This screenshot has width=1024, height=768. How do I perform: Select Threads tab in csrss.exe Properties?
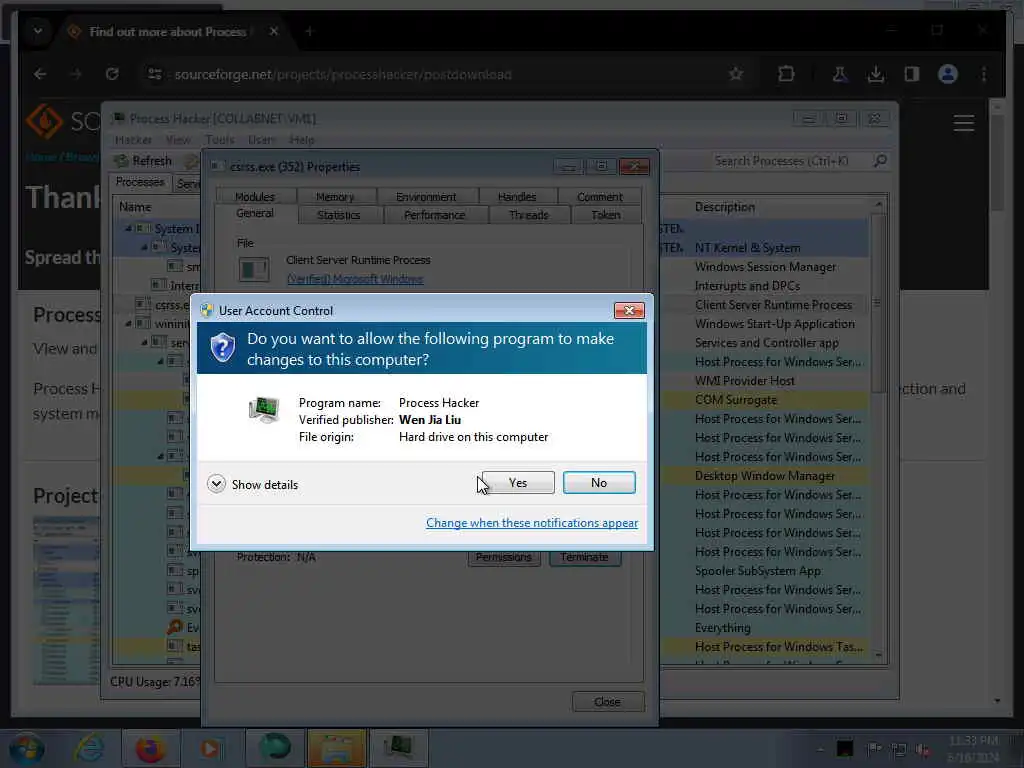click(x=528, y=215)
